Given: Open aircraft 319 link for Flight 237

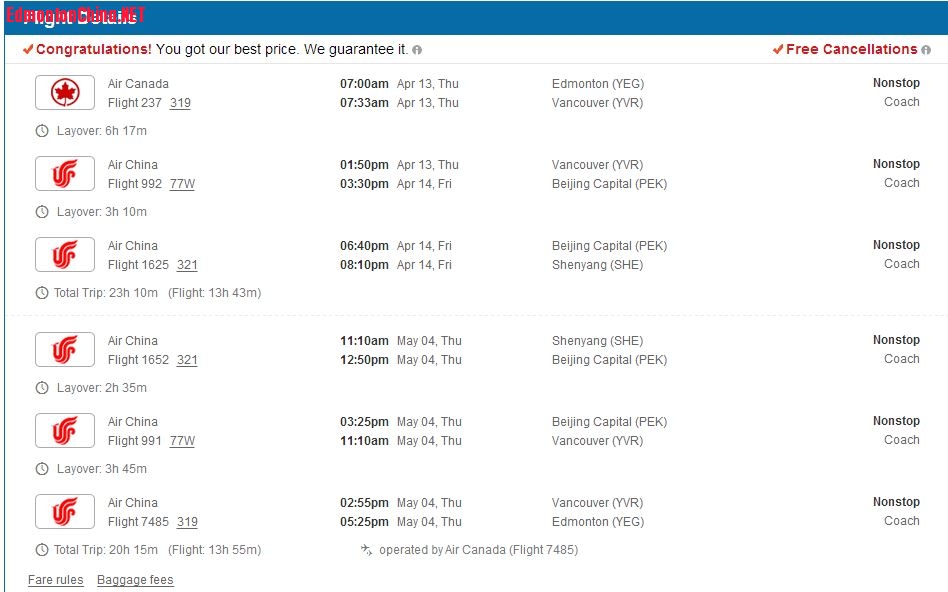Looking at the screenshot, I should click(180, 103).
